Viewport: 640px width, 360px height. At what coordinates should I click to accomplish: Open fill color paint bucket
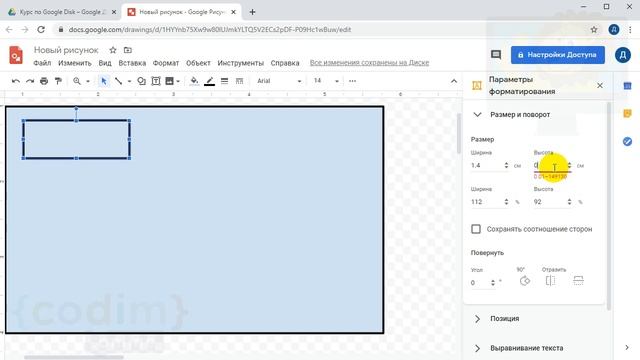click(x=194, y=81)
